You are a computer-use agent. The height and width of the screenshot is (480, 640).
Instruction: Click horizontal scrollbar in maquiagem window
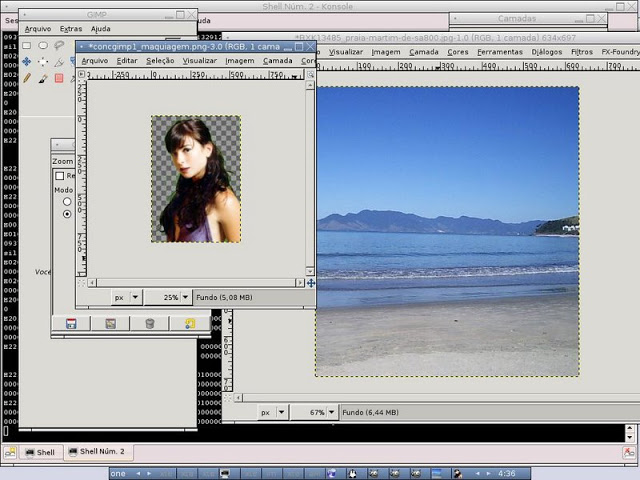point(196,282)
